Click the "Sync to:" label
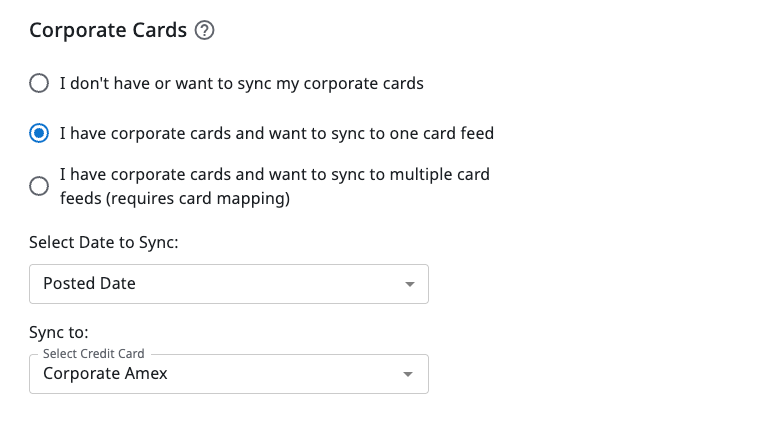 click(59, 333)
